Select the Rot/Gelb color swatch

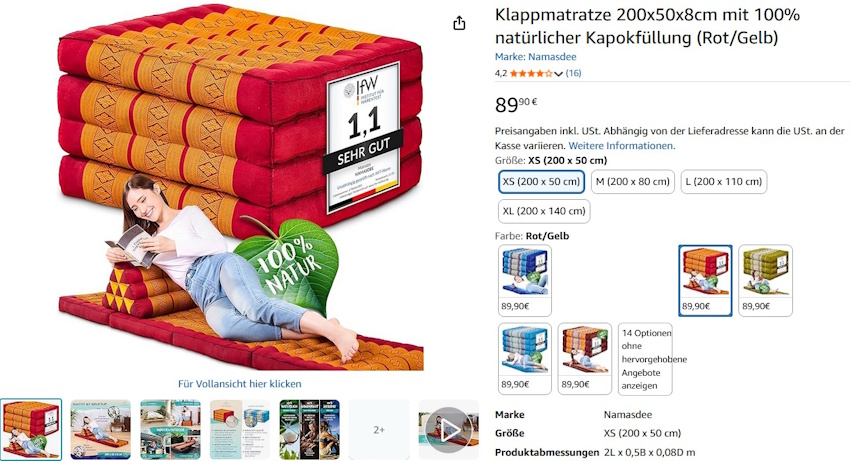(705, 280)
